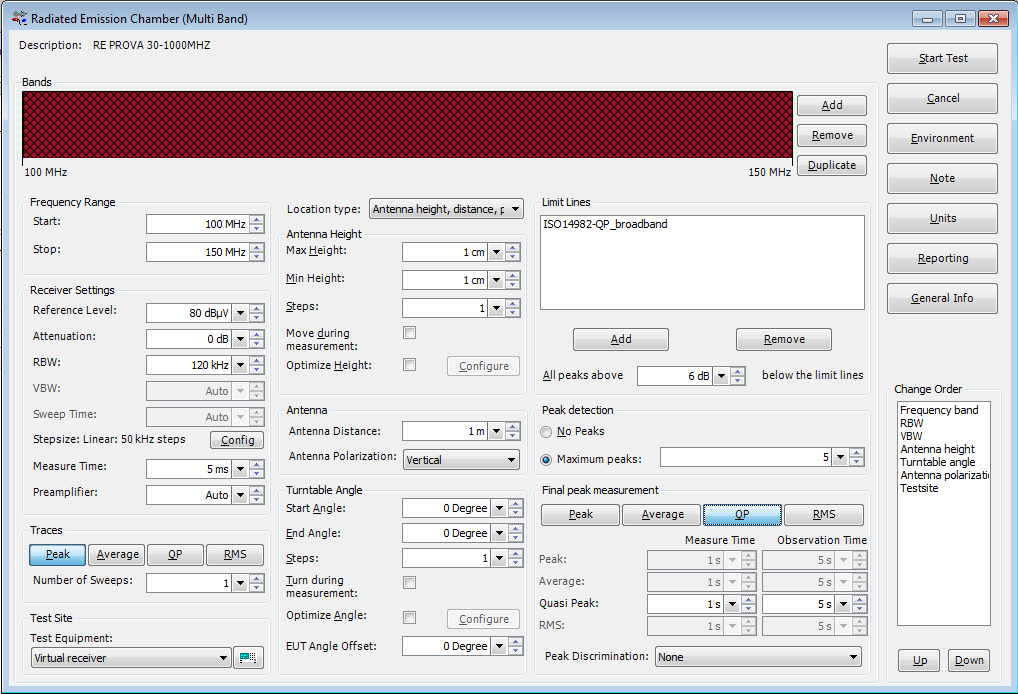Screen dimensions: 1018x694
Task: Toggle the Peak trace button
Action: pyautogui.click(x=58, y=554)
